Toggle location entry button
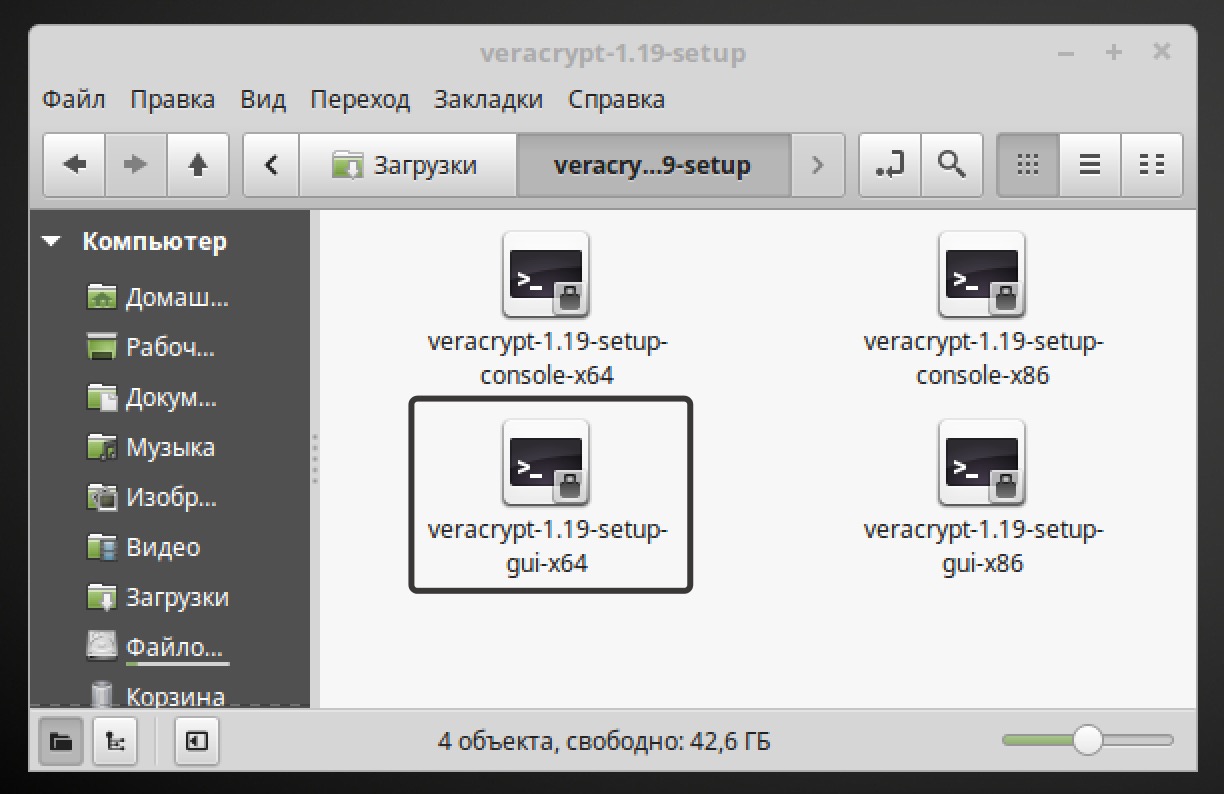Screen dimensions: 1224x794 click(x=889, y=165)
